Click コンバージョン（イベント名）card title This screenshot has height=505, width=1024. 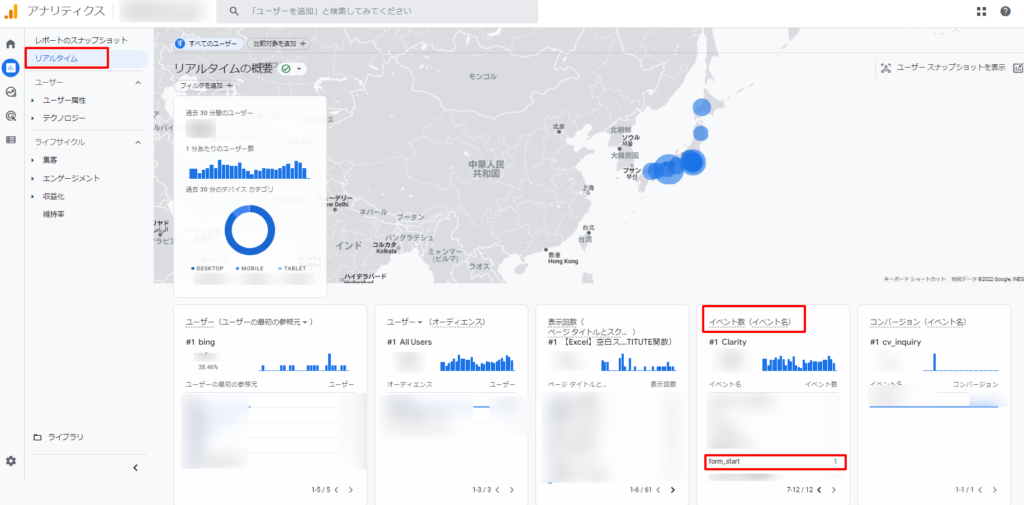tap(918, 322)
